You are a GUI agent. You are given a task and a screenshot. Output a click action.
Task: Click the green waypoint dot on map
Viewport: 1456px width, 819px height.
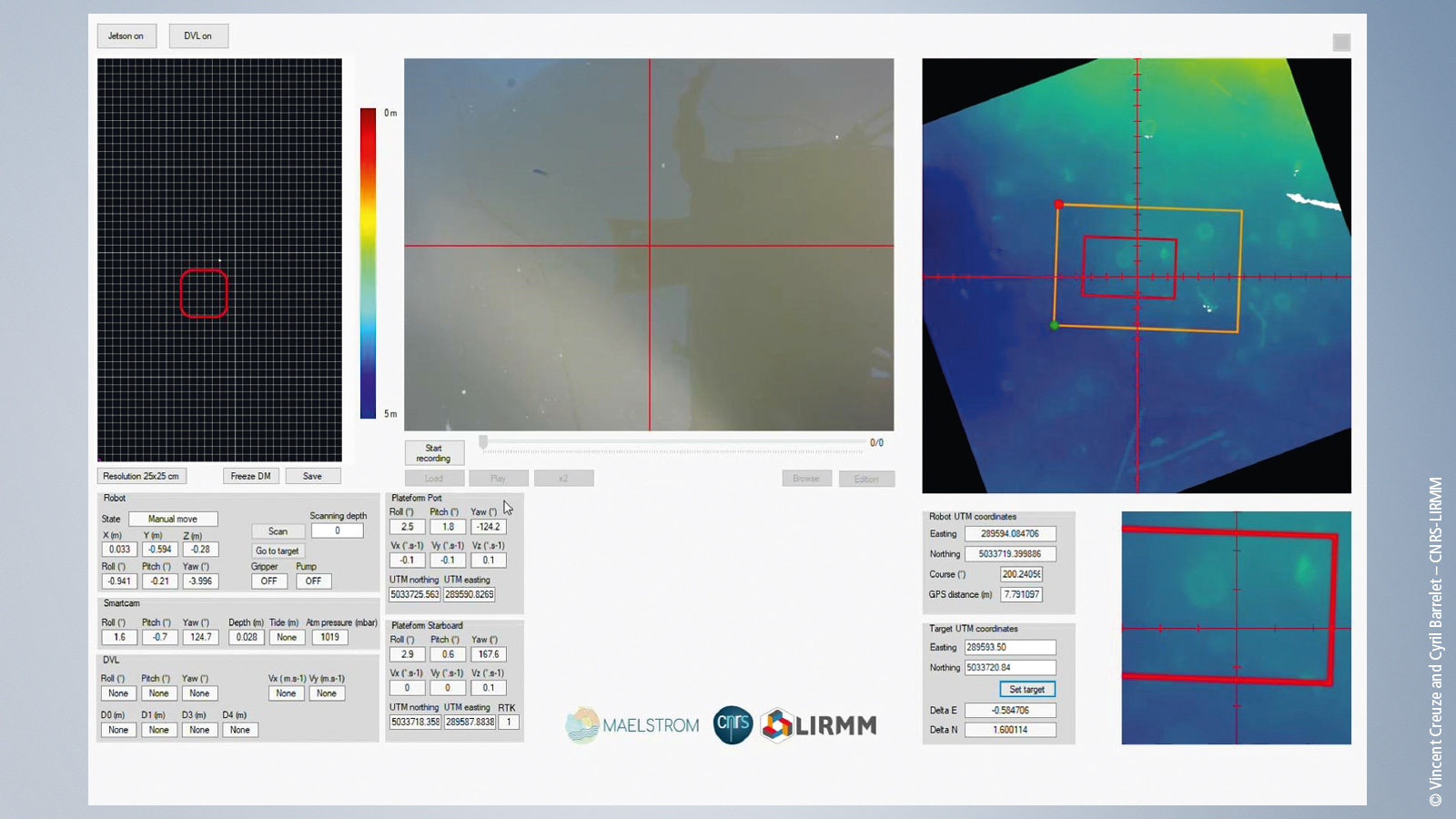tap(1055, 325)
